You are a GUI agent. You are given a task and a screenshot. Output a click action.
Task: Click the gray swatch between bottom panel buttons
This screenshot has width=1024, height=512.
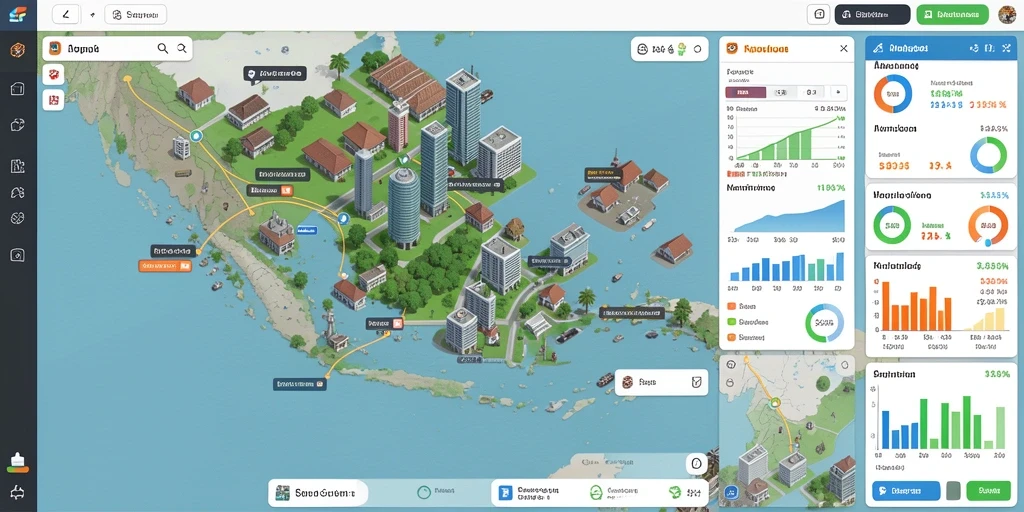tap(953, 490)
